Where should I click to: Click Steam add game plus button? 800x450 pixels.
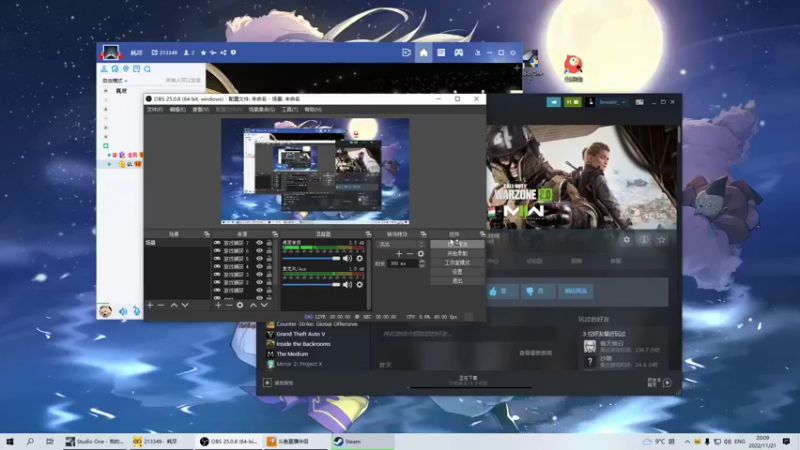tap(267, 383)
